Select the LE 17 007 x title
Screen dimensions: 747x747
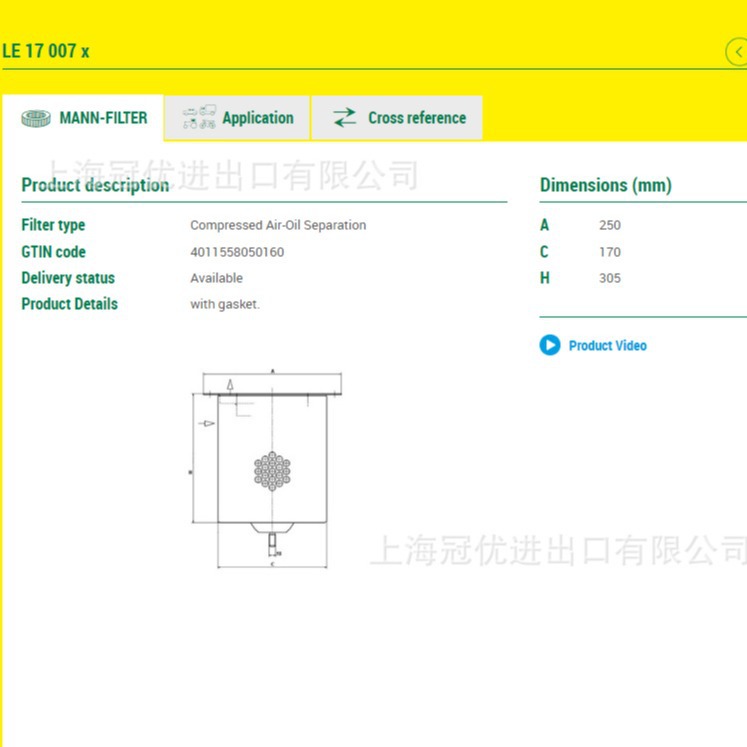(46, 51)
